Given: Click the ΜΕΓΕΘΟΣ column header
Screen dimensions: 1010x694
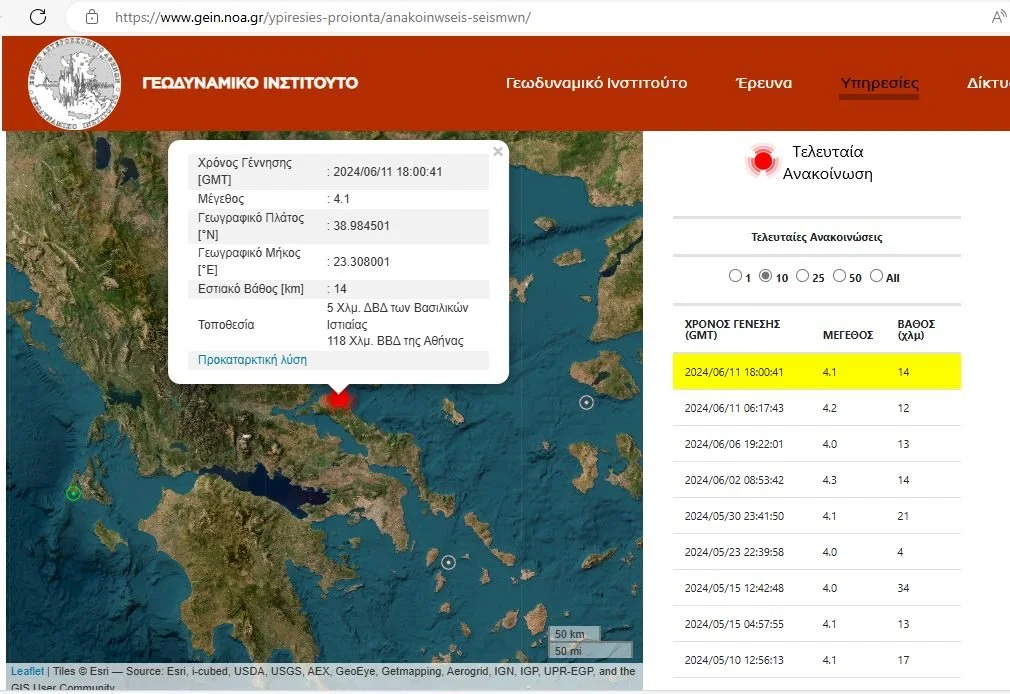Looking at the screenshot, I should tap(848, 335).
